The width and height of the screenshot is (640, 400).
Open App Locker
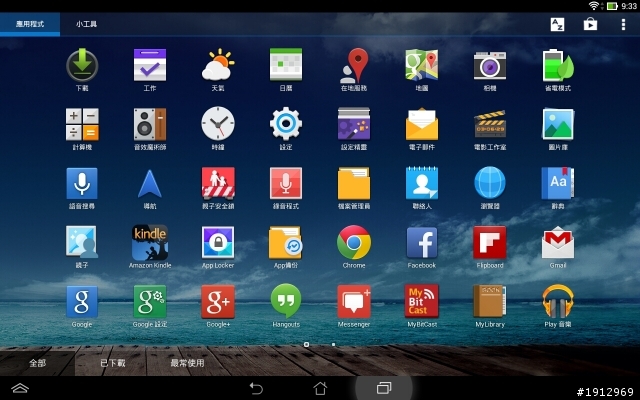(x=218, y=242)
